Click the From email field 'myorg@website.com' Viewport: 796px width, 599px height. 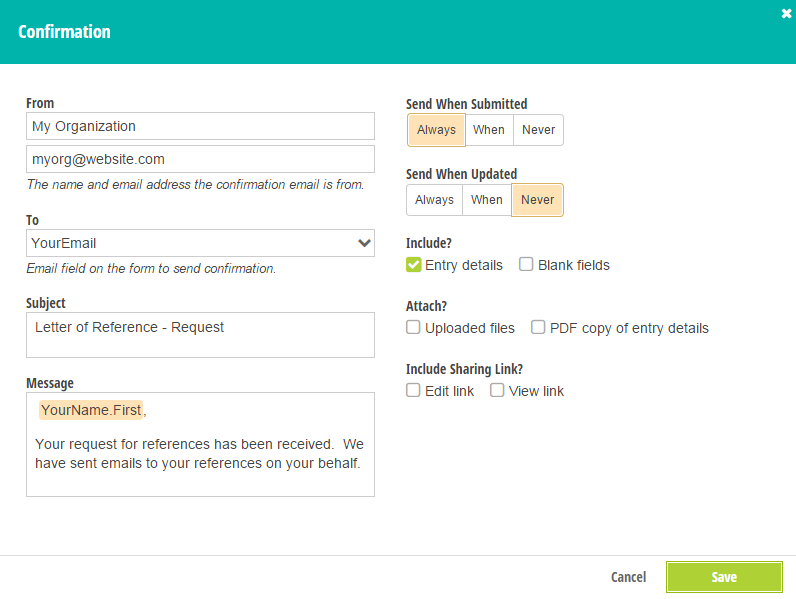pos(200,159)
